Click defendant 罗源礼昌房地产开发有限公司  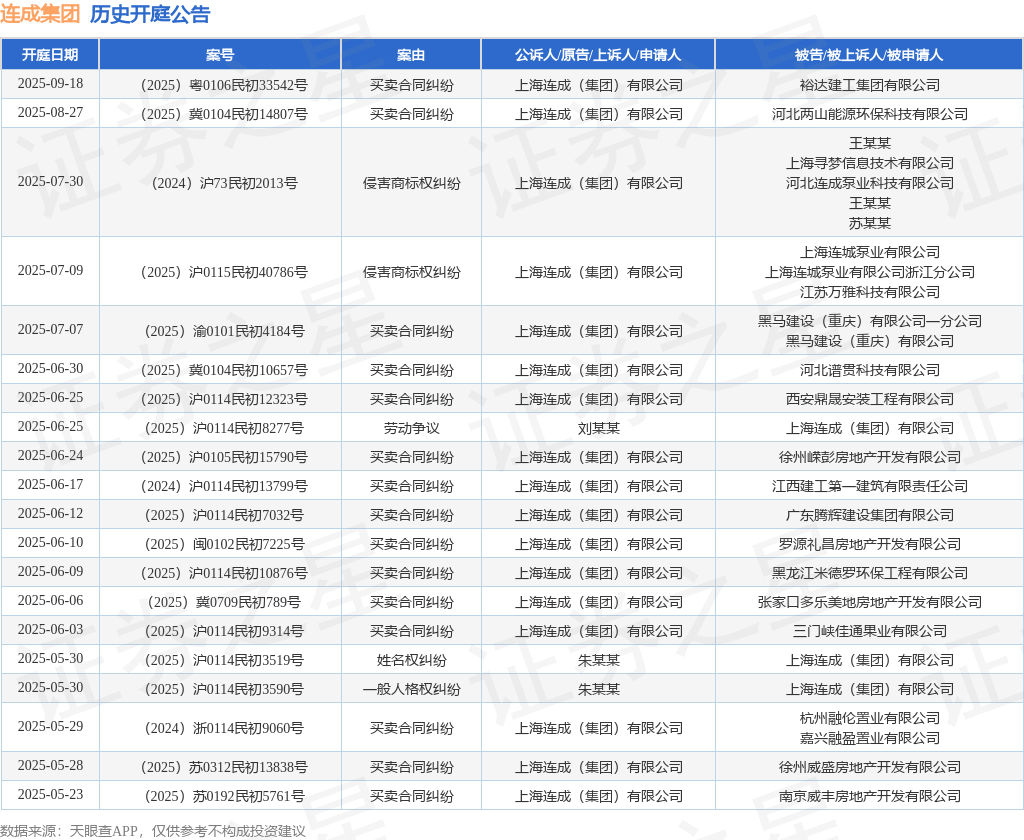[x=869, y=544]
